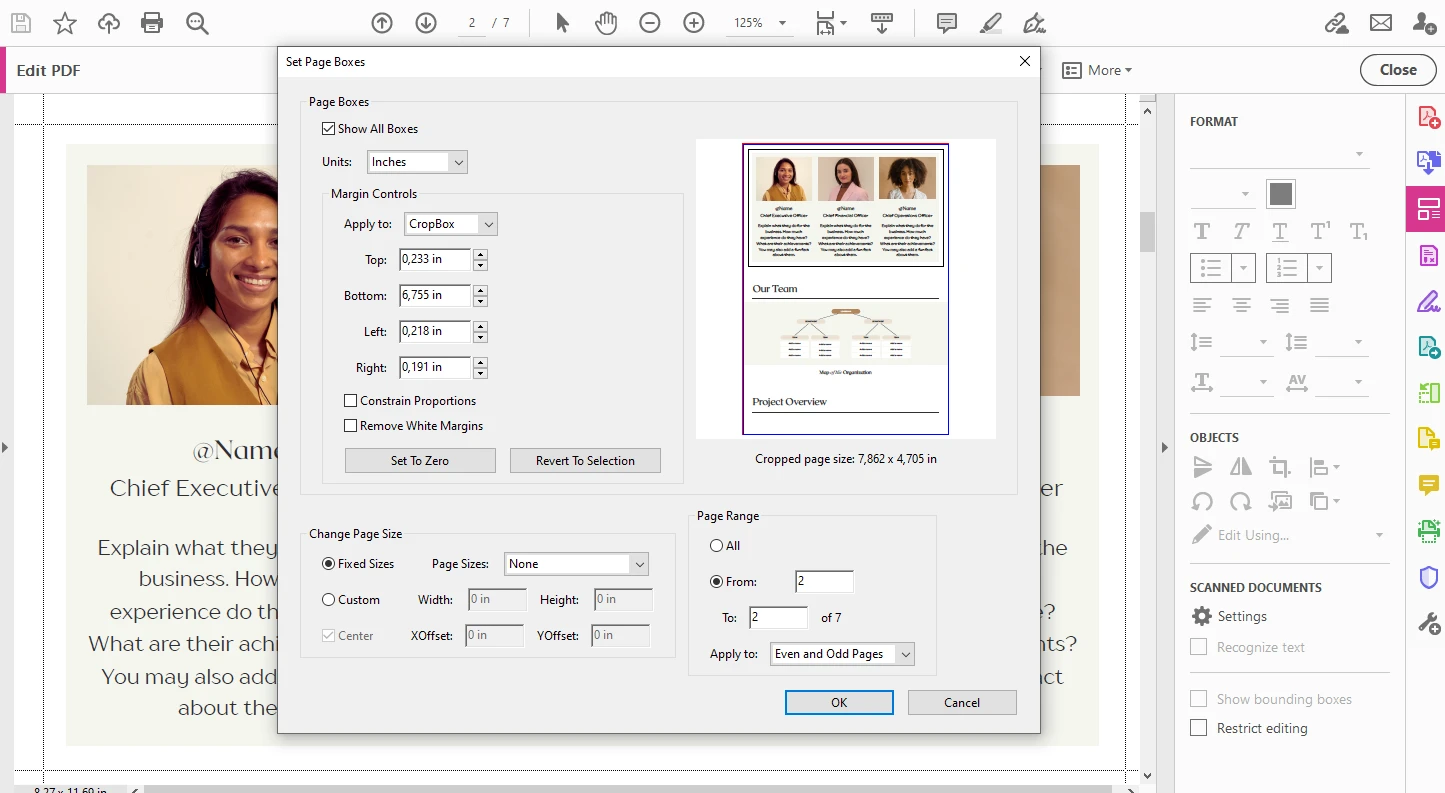Image resolution: width=1445 pixels, height=793 pixels.
Task: Click the page preview thumbnail
Action: pos(846,289)
